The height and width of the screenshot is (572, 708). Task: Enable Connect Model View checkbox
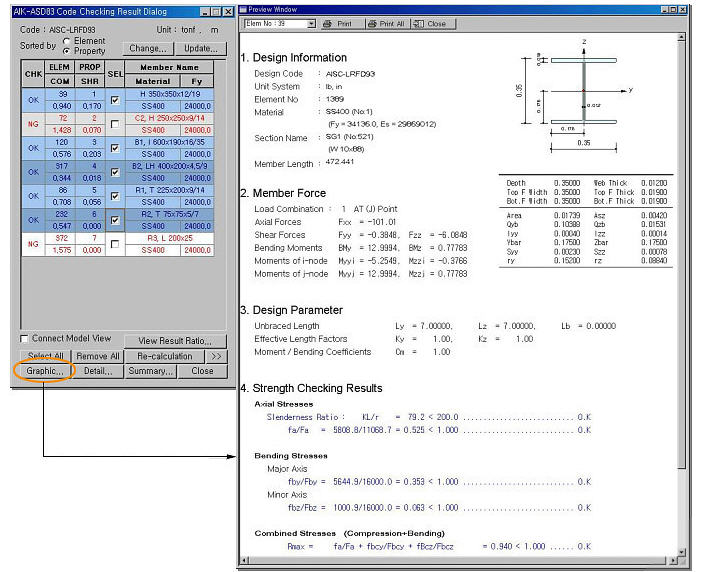24,339
